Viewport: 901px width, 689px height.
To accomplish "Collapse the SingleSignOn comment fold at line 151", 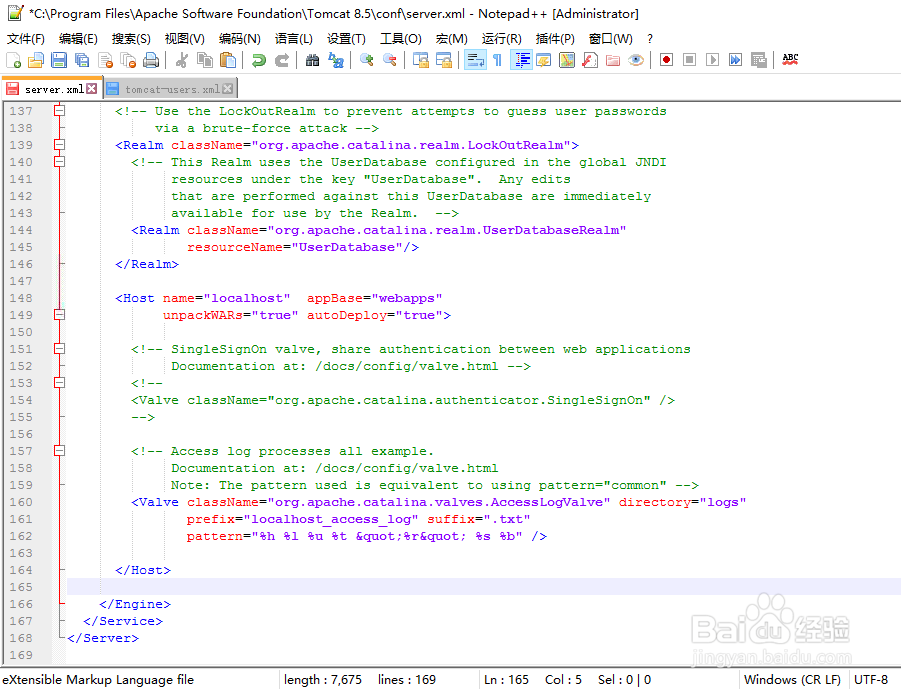I will pyautogui.click(x=59, y=349).
